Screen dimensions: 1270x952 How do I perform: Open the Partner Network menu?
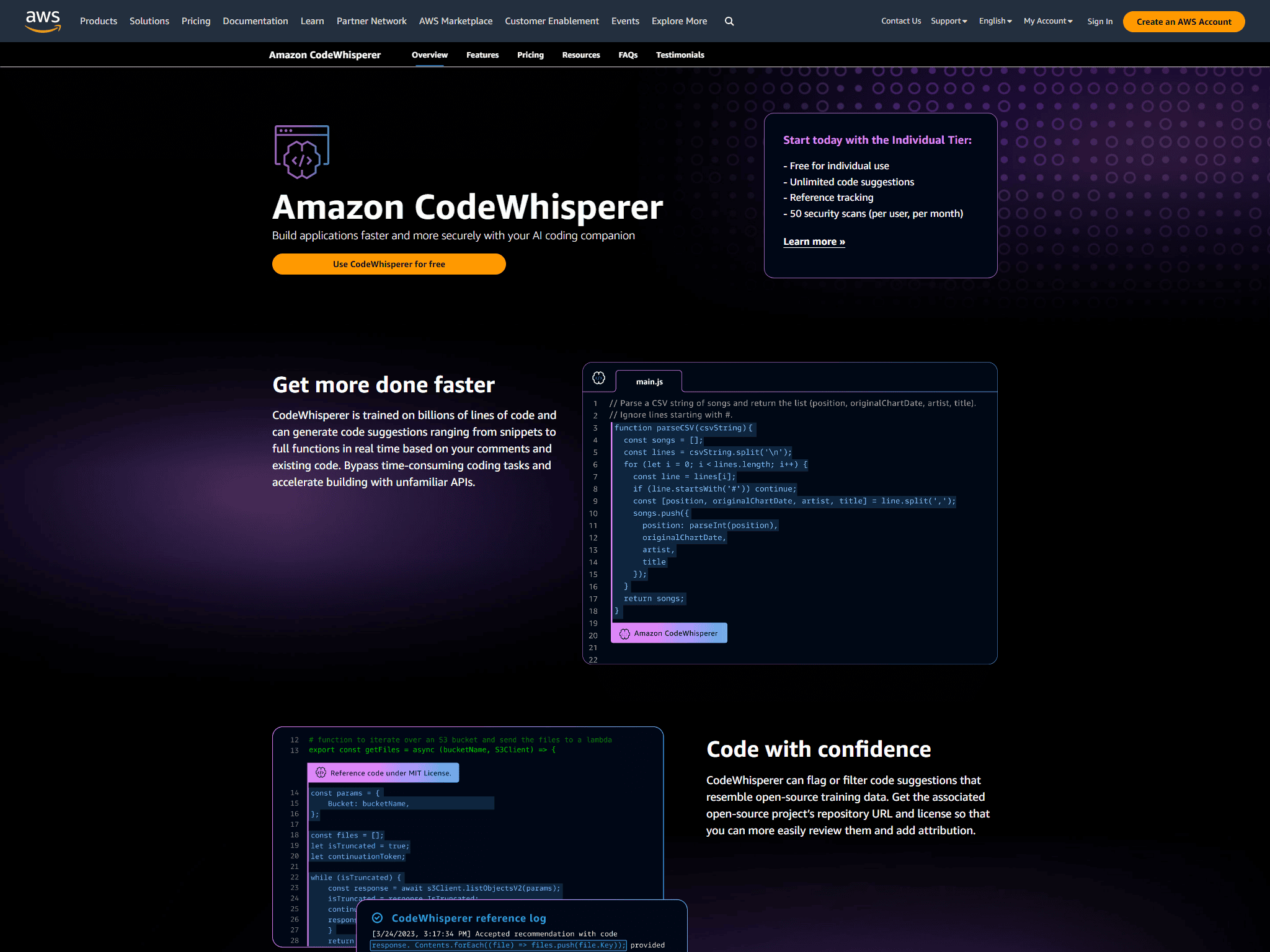coord(371,21)
